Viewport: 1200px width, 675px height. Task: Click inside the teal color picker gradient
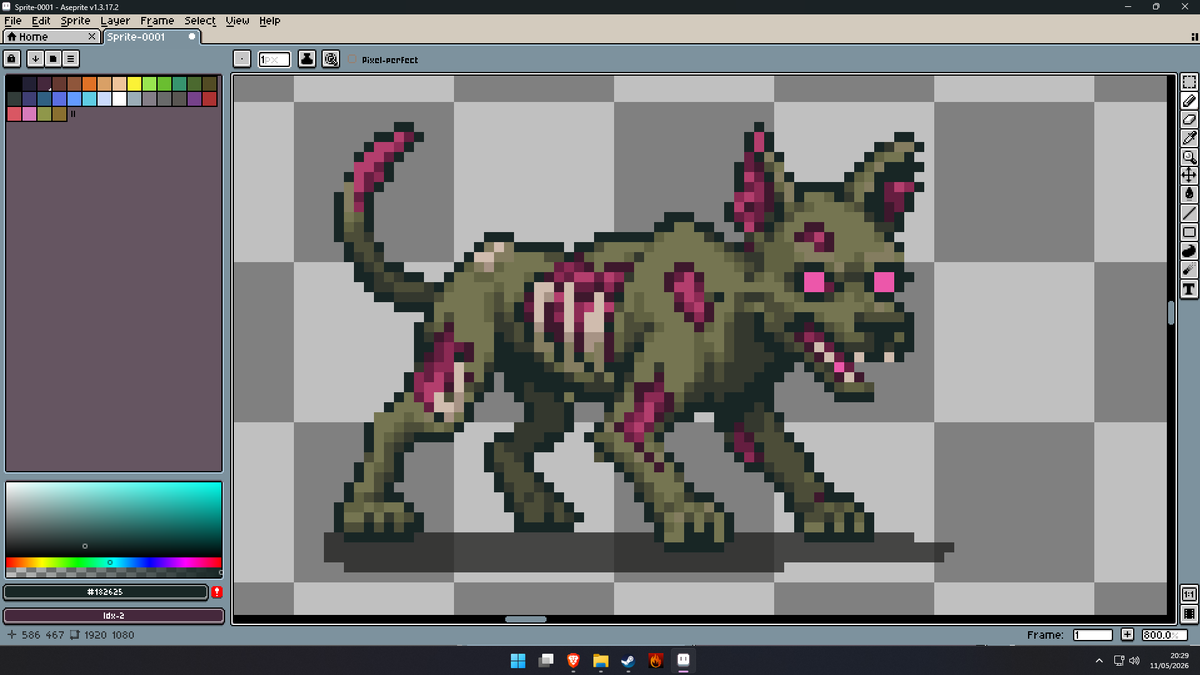pos(113,519)
